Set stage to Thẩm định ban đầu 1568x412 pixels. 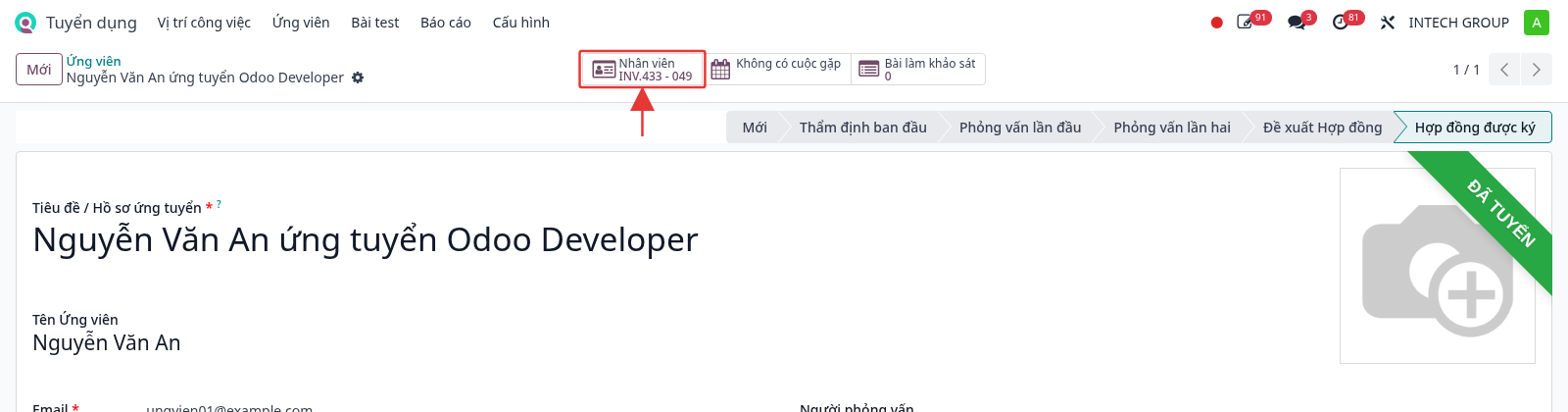862,128
